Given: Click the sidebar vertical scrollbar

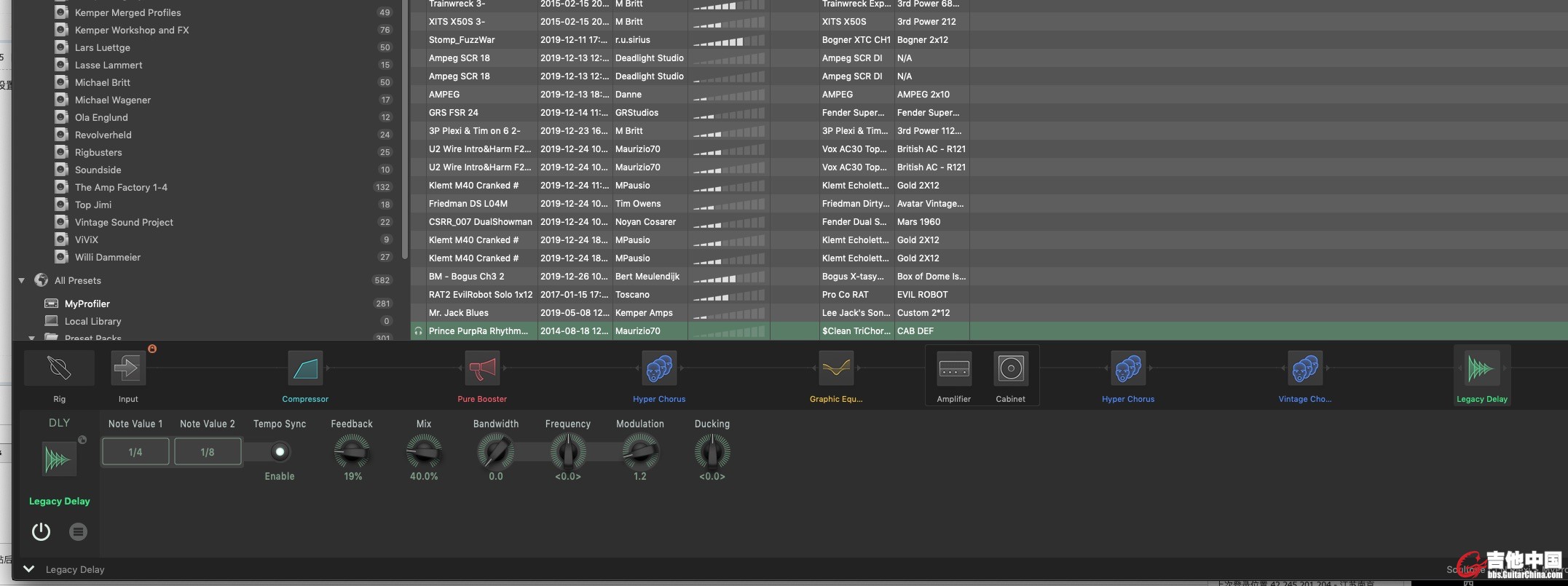Looking at the screenshot, I should coord(405,130).
